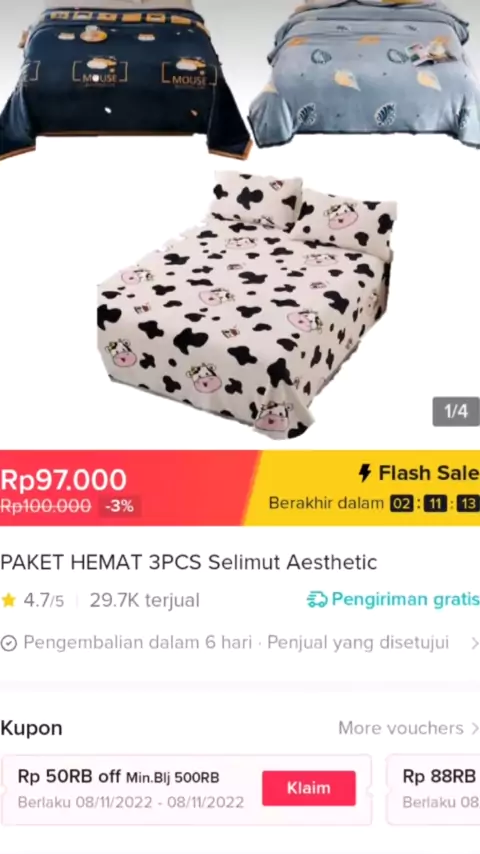Tap the 29.7K terjual sold count
Viewport: 480px width, 854px height.
coord(144,600)
